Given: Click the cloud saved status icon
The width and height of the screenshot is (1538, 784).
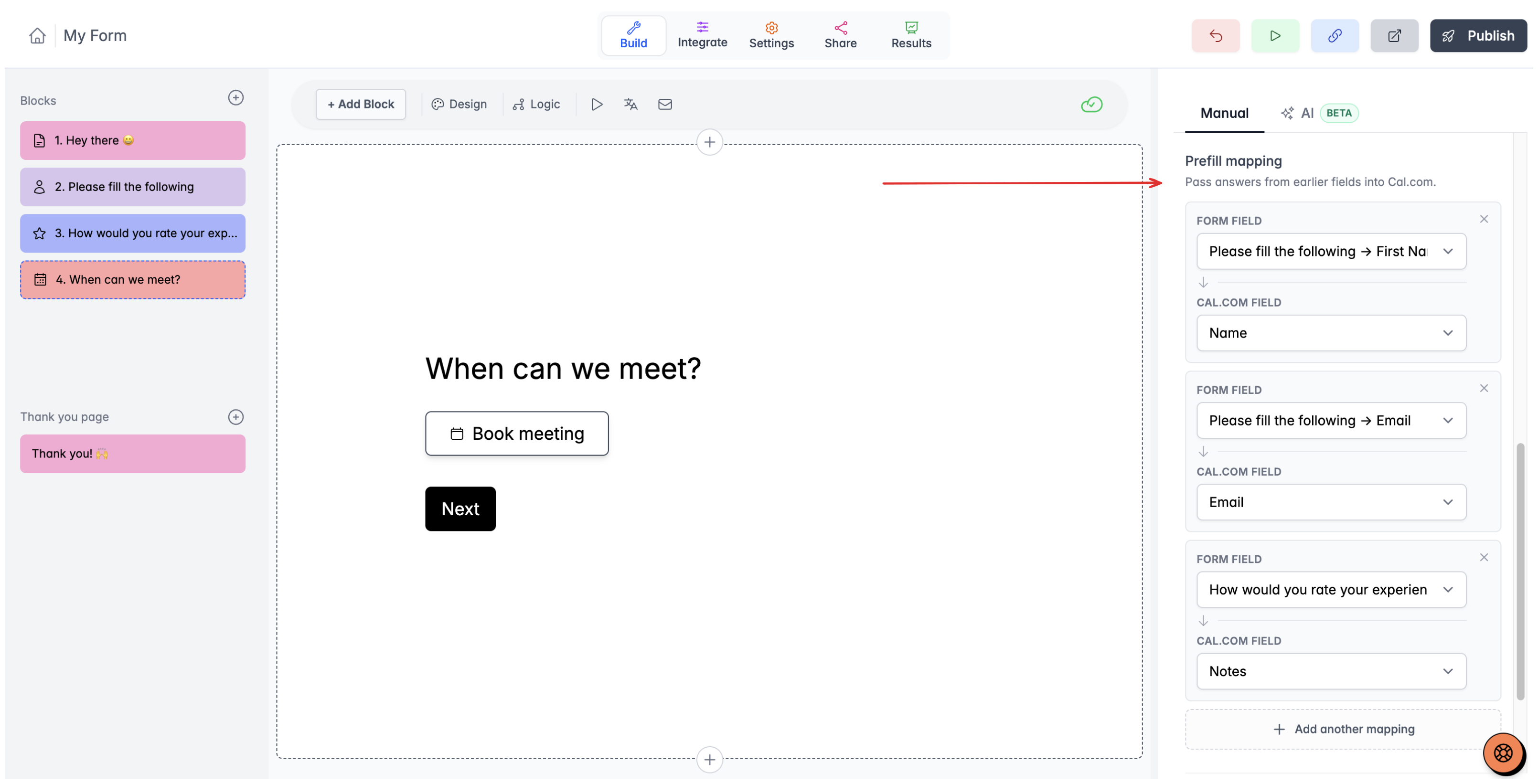Looking at the screenshot, I should (x=1091, y=105).
